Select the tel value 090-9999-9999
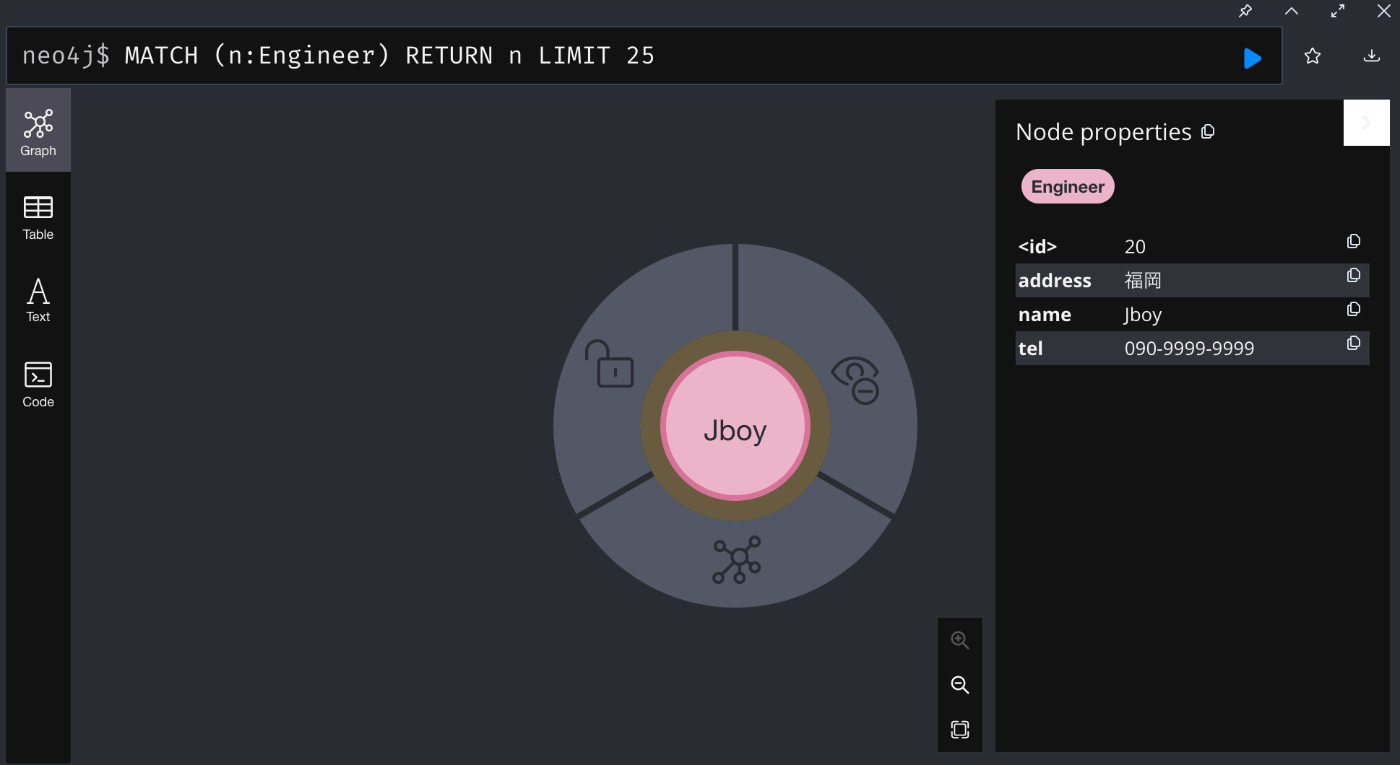This screenshot has height=765, width=1400. [x=1189, y=348]
